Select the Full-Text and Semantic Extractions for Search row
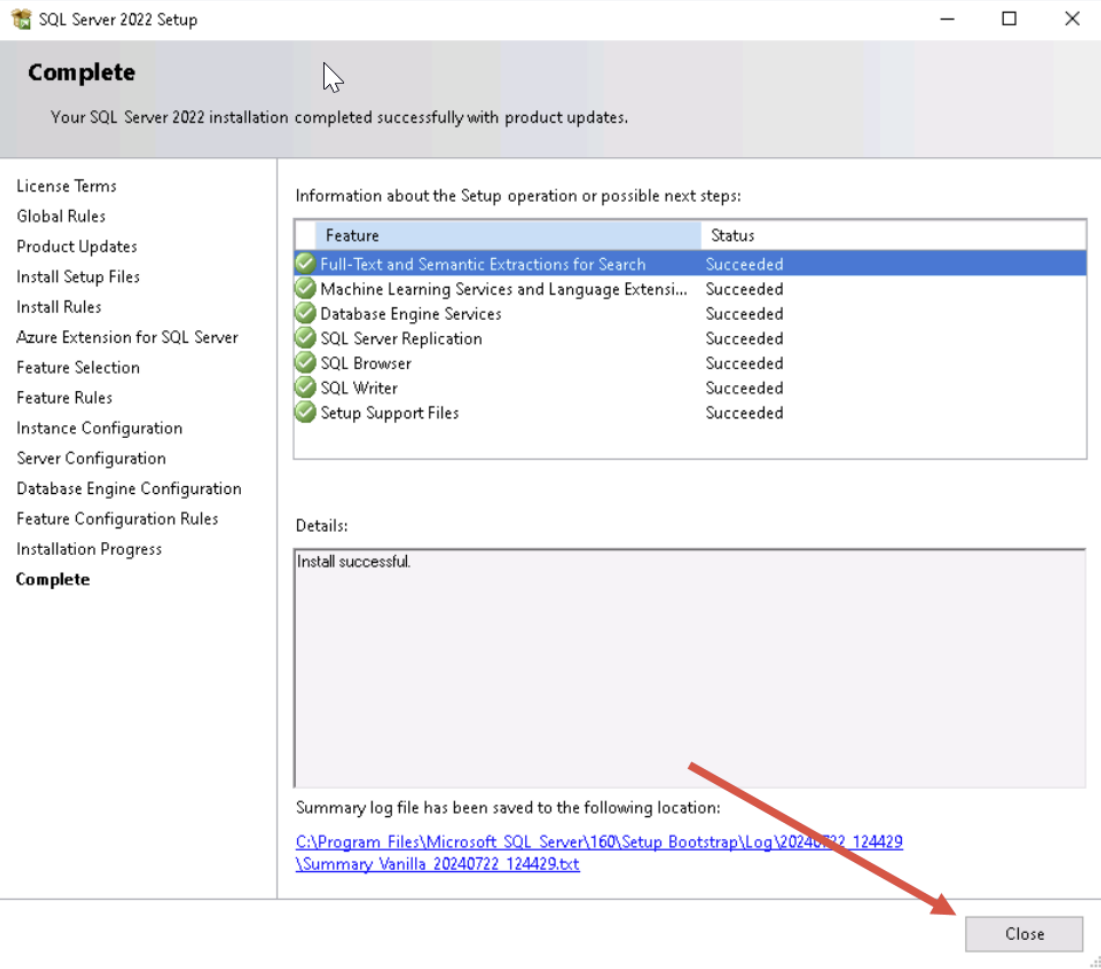Viewport: 1101px width, 969px height. coord(690,264)
